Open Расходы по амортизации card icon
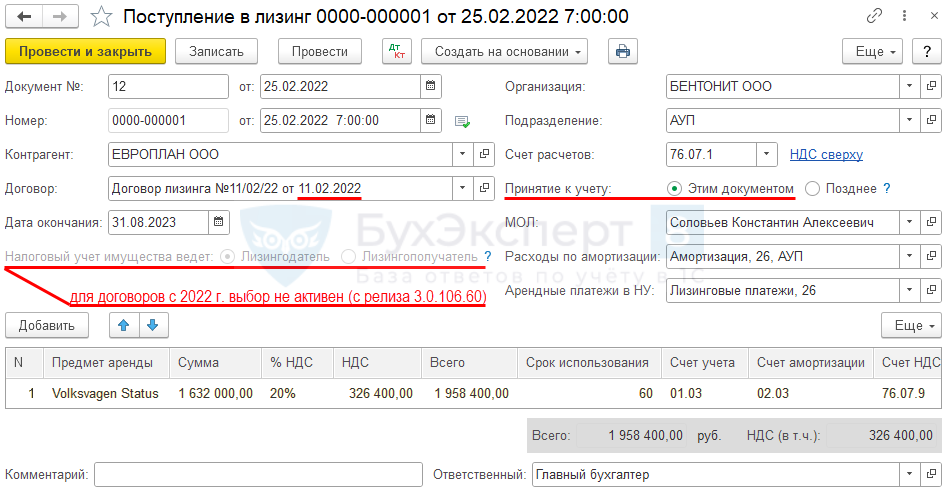The image size is (946, 493). pyautogui.click(x=931, y=256)
